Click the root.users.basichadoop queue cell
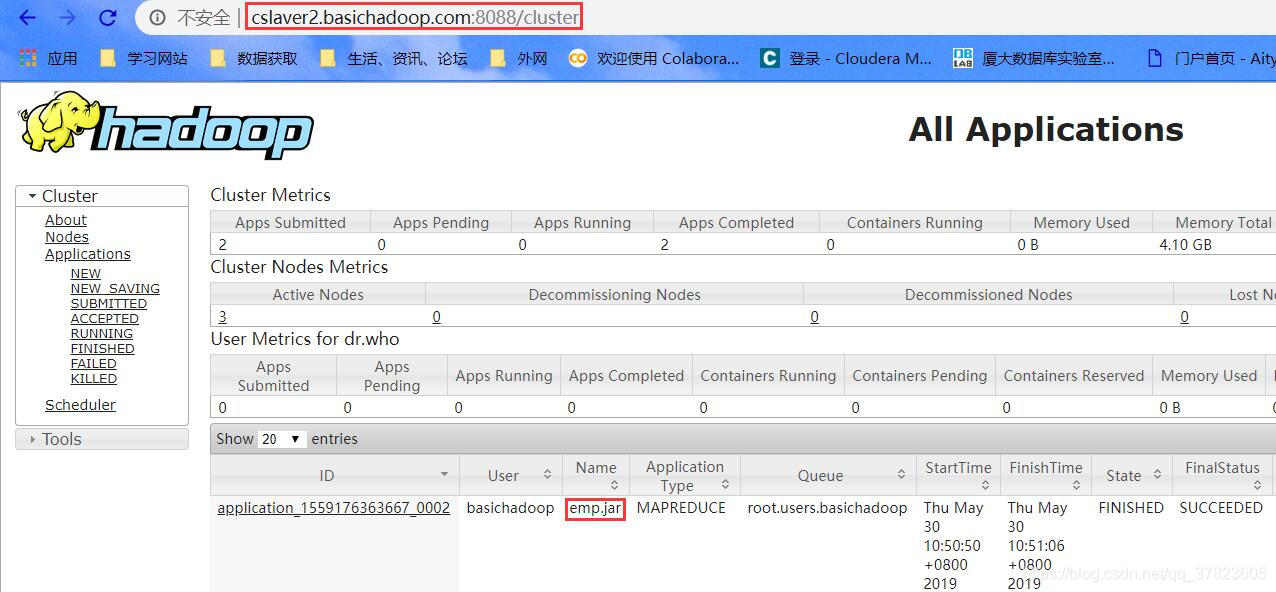 point(827,508)
